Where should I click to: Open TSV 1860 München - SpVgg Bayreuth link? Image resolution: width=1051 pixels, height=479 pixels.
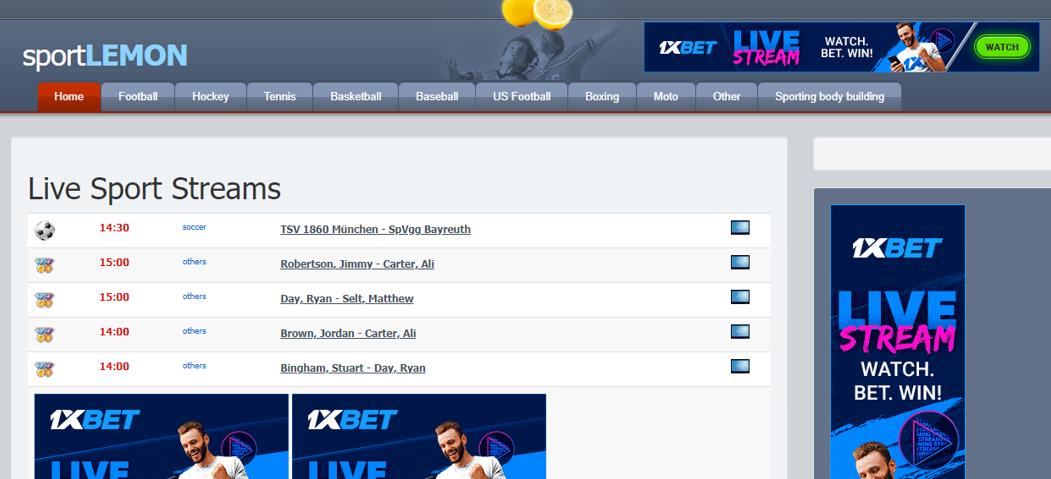375,229
